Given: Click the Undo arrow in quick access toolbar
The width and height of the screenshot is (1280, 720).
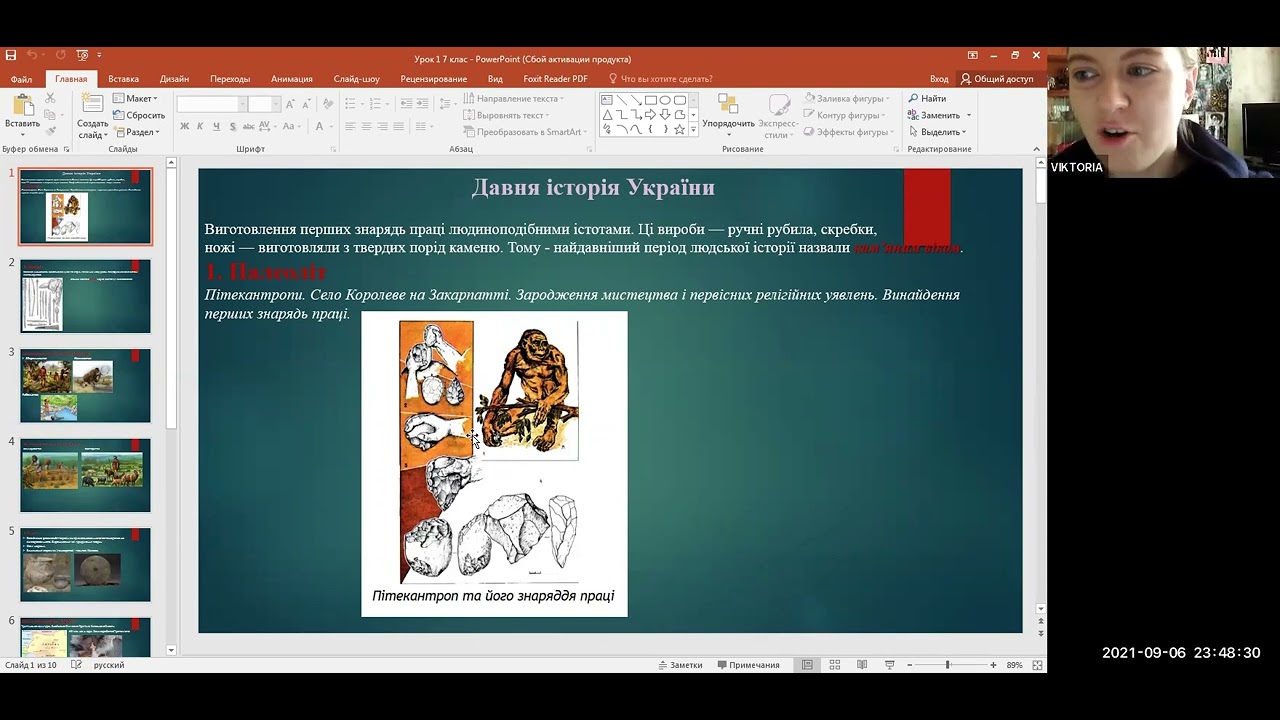Looking at the screenshot, I should [x=32, y=56].
